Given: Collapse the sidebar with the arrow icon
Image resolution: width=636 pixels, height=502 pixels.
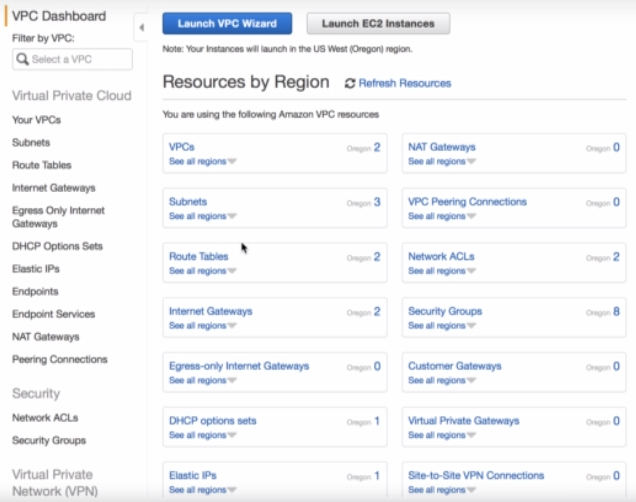Looking at the screenshot, I should pos(141,28).
